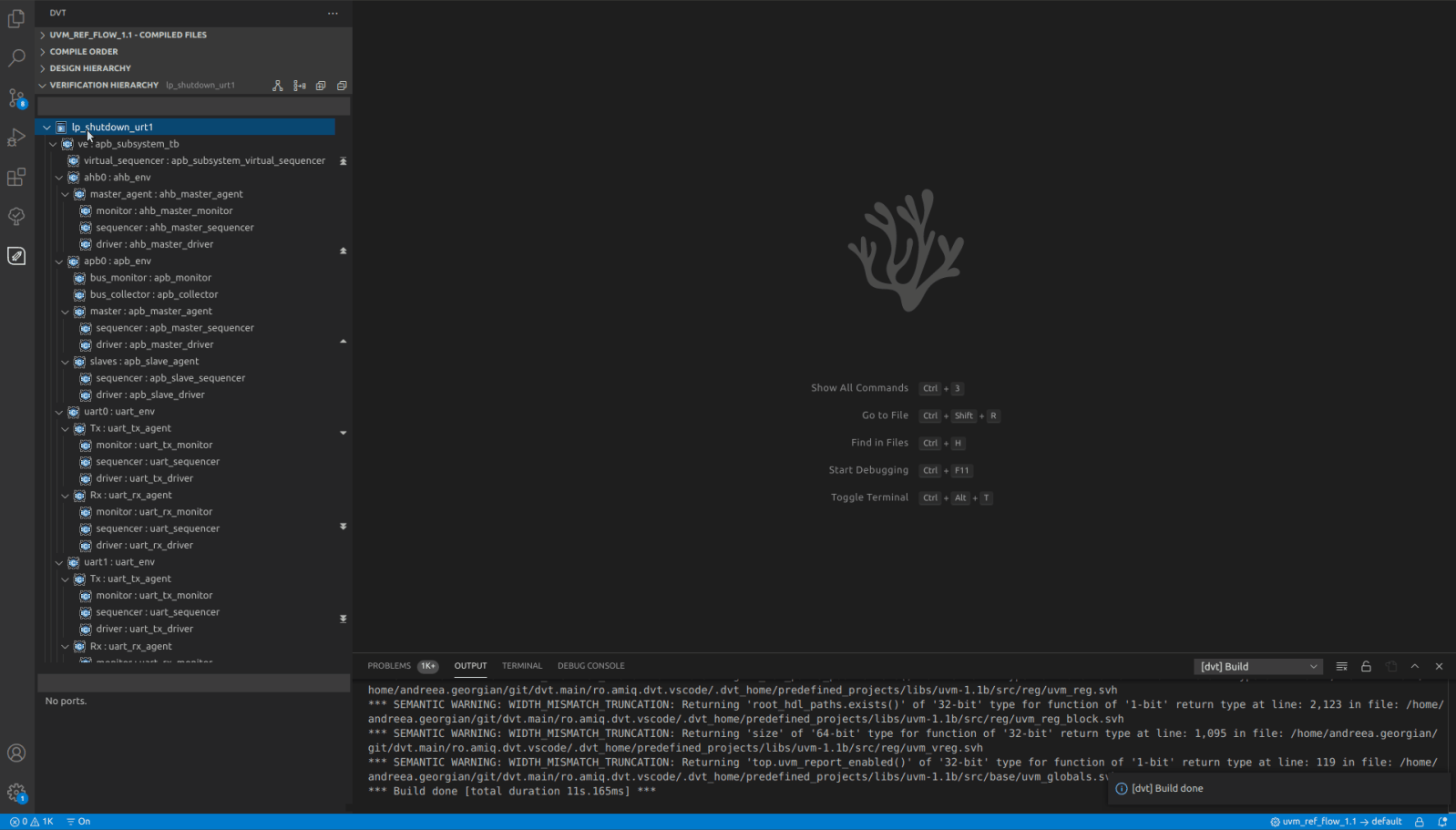
Task: Toggle the lock icon in status bar
Action: click(x=1419, y=821)
